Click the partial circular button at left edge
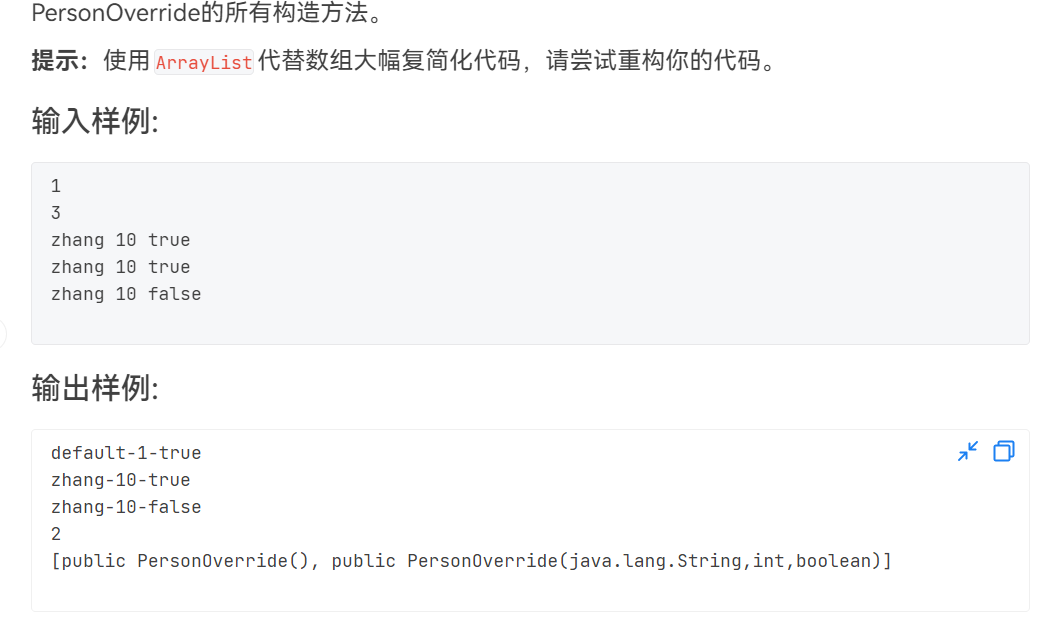 pos(3,334)
